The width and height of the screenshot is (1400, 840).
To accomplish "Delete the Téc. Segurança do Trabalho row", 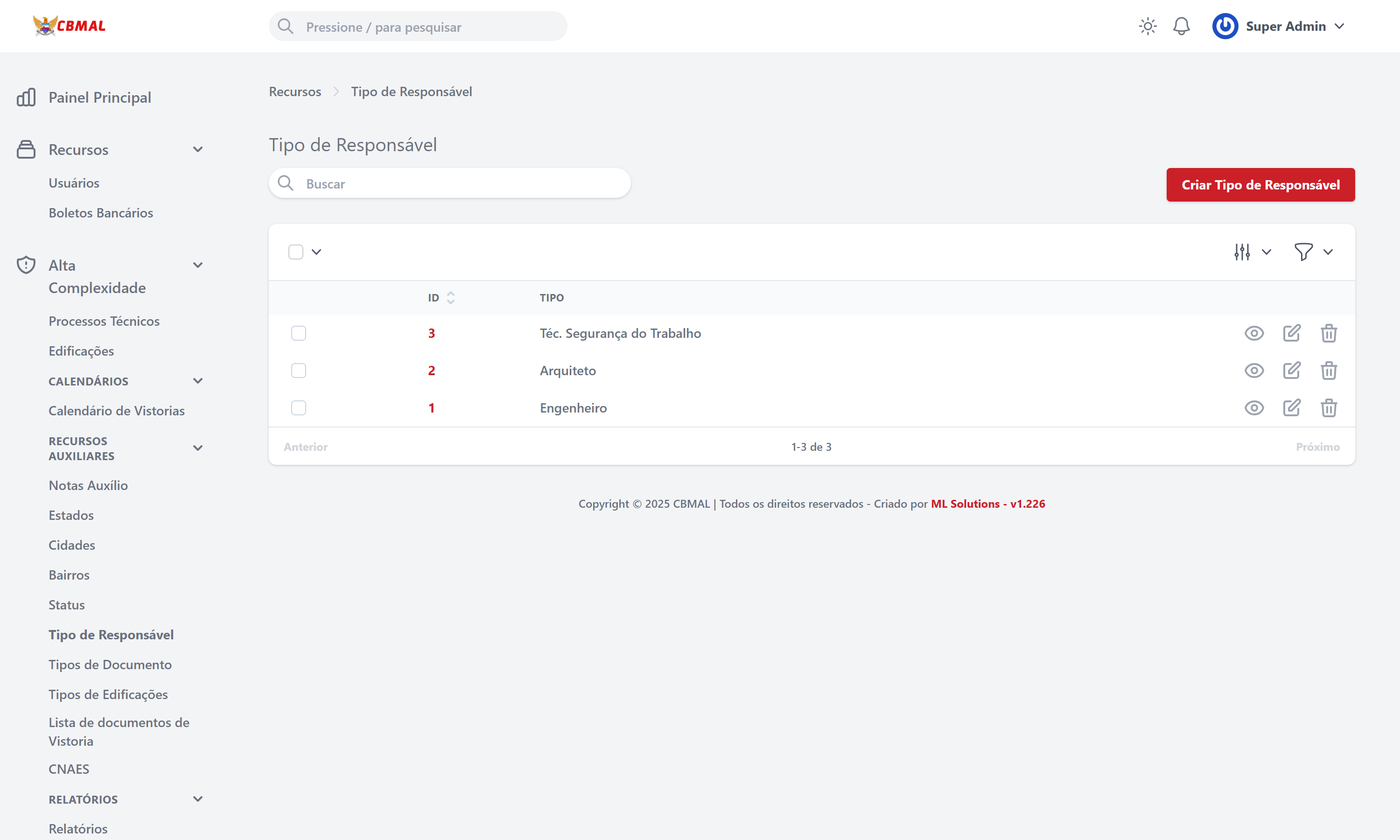I will [x=1329, y=333].
